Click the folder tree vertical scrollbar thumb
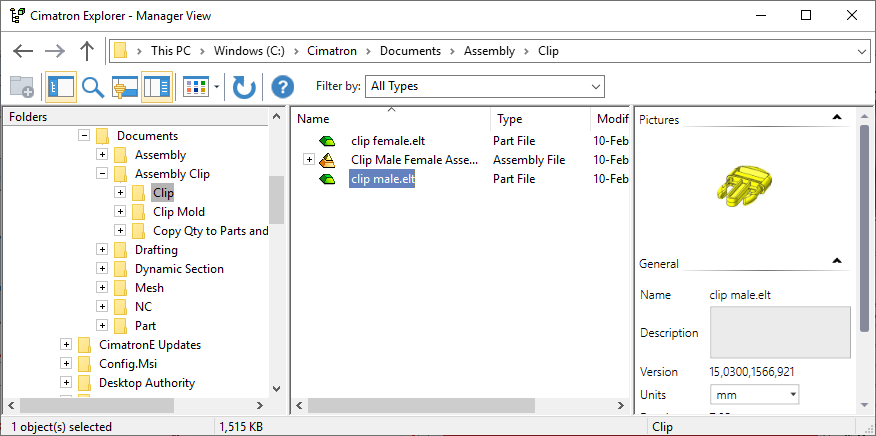Image resolution: width=876 pixels, height=436 pixels. click(276, 200)
